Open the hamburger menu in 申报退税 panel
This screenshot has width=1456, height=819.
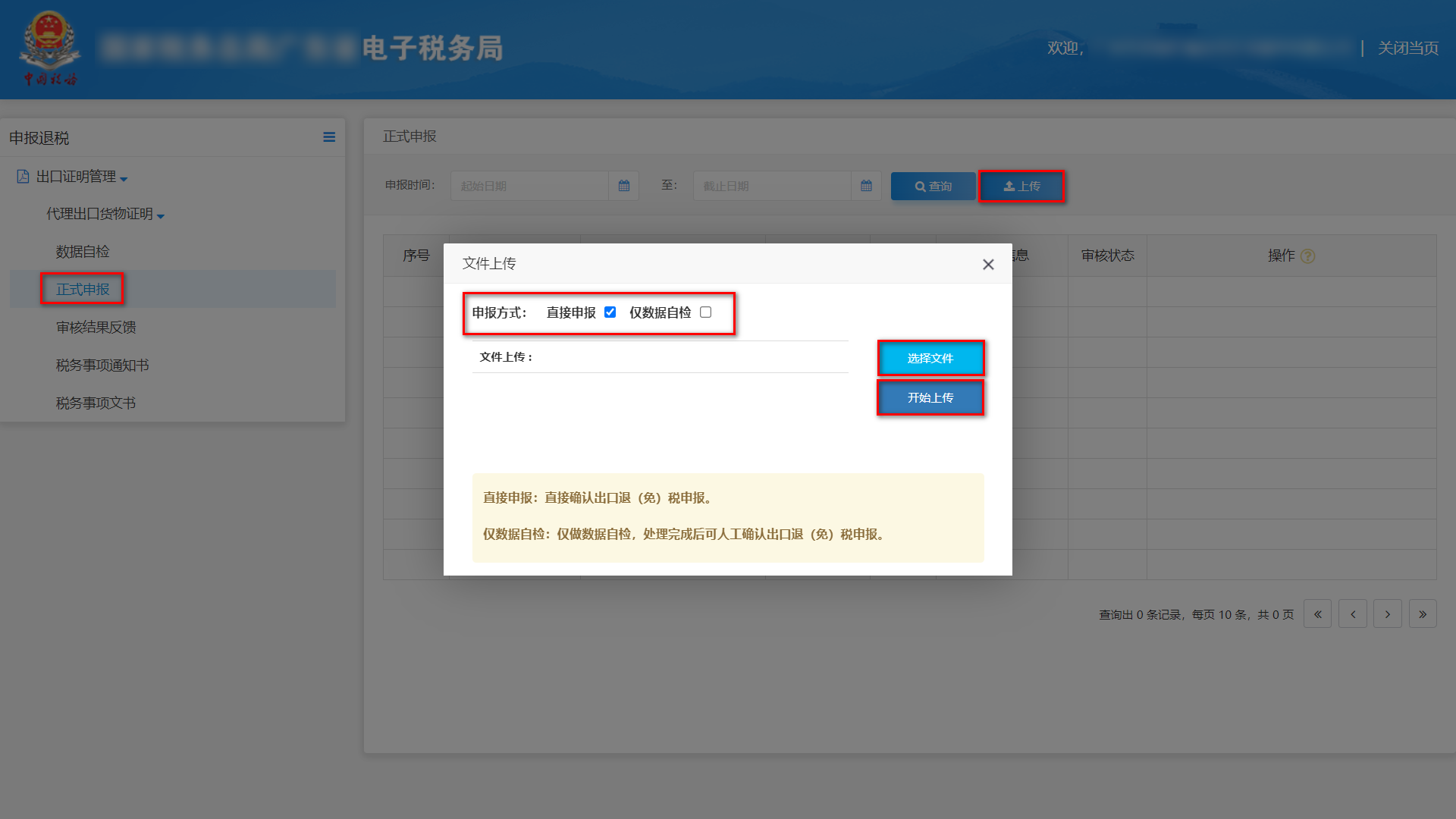coord(329,137)
